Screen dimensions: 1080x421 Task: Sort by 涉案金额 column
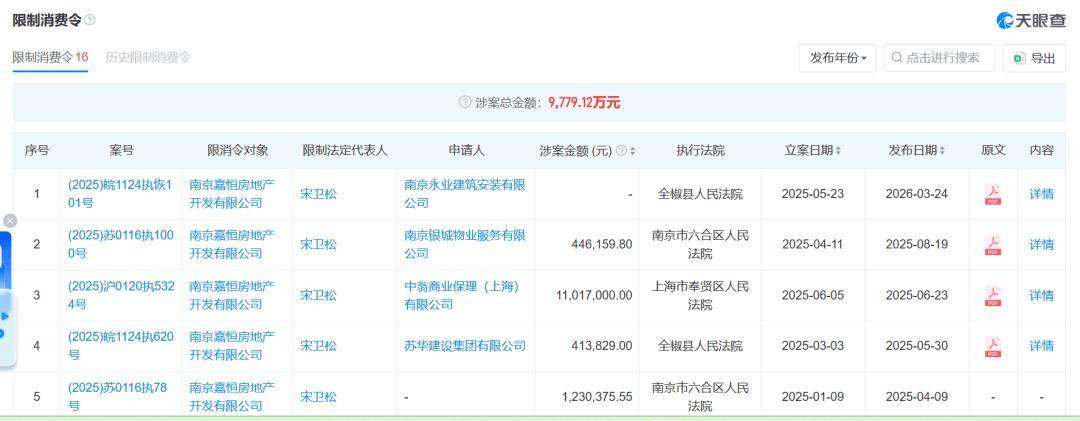pyautogui.click(x=632, y=151)
